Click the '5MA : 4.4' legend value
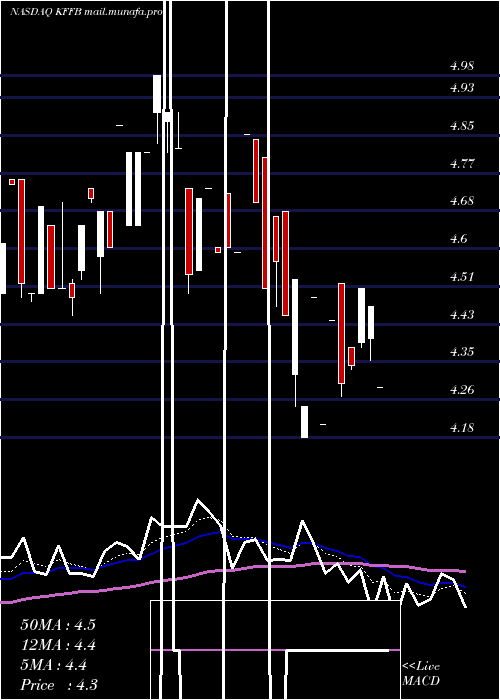This screenshot has width=500, height=700. pos(54,665)
